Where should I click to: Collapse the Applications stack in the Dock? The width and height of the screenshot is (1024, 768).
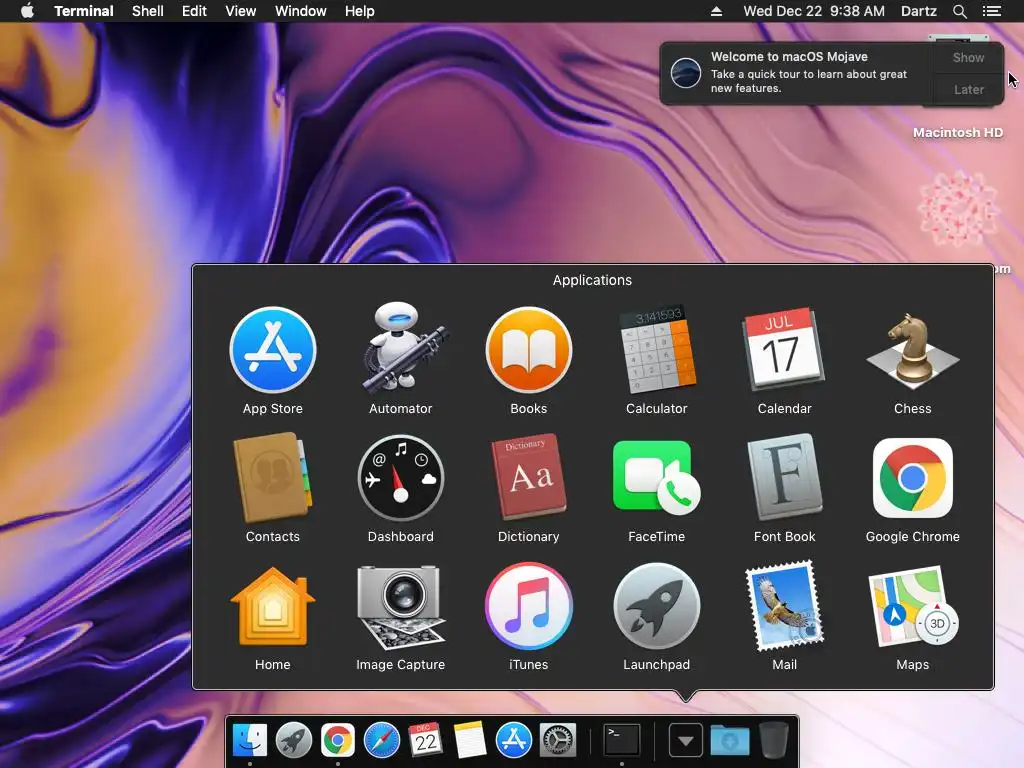point(686,741)
